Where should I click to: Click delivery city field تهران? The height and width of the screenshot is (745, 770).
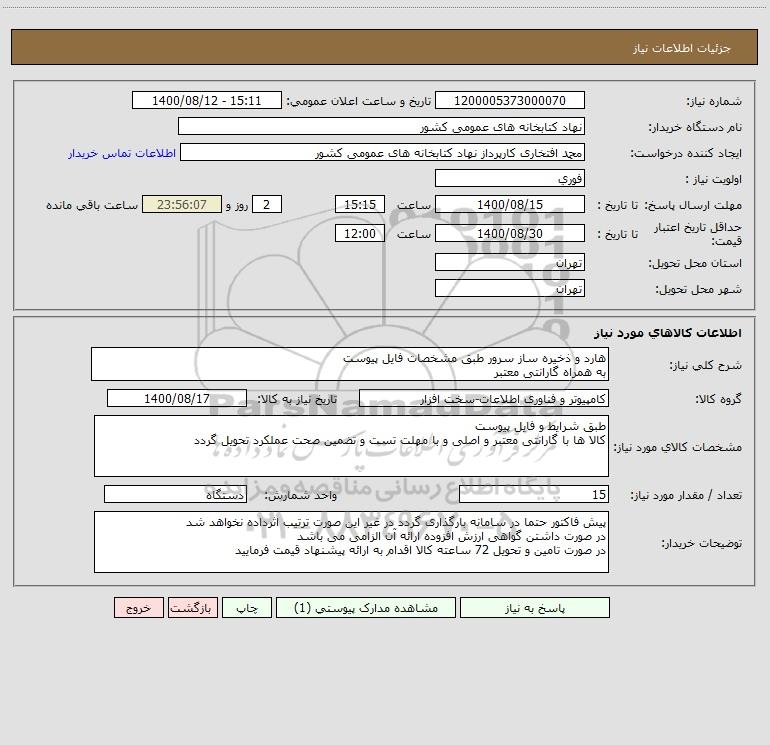click(x=510, y=288)
